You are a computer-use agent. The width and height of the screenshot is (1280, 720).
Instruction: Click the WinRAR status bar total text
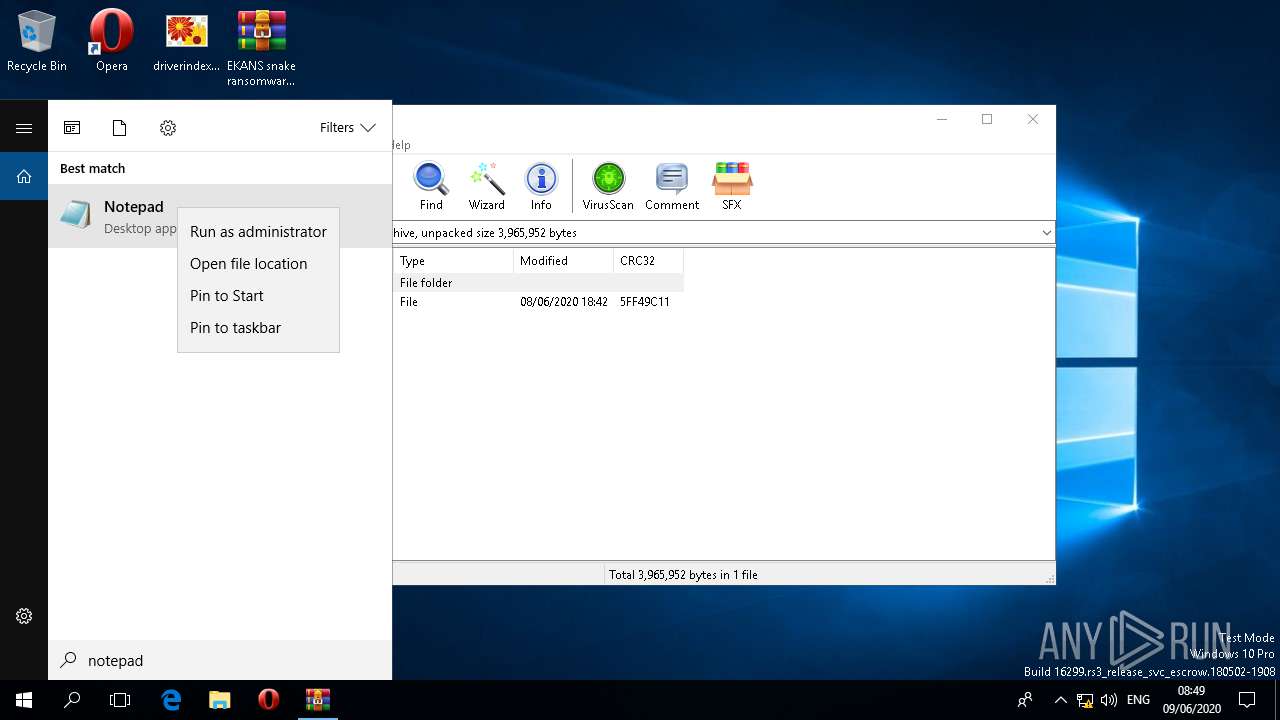pyautogui.click(x=683, y=575)
